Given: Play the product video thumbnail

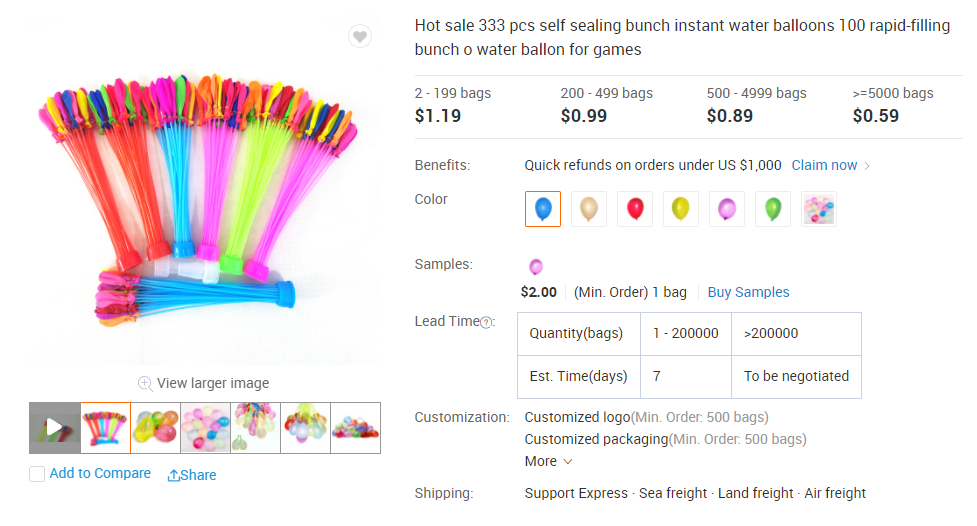Looking at the screenshot, I should coord(54,428).
